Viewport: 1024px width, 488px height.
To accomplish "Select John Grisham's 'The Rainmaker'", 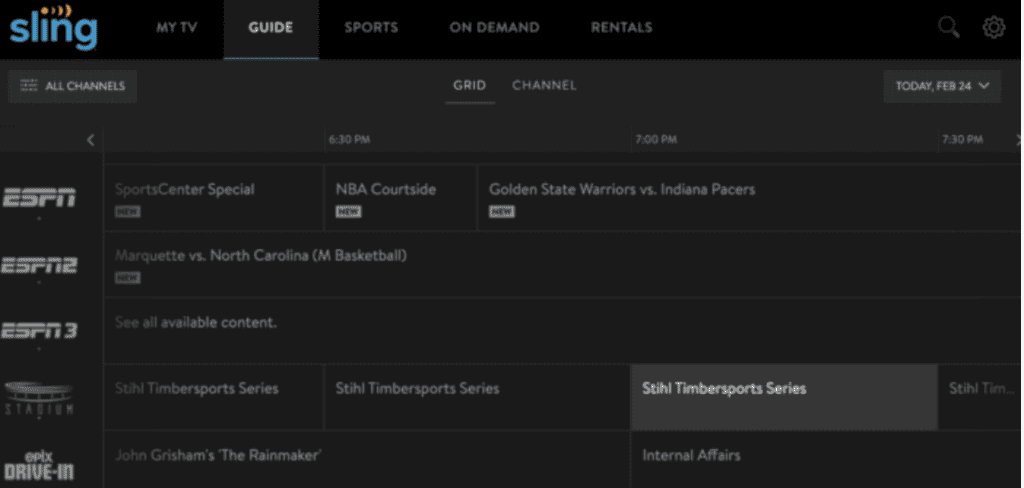I will tap(367, 459).
